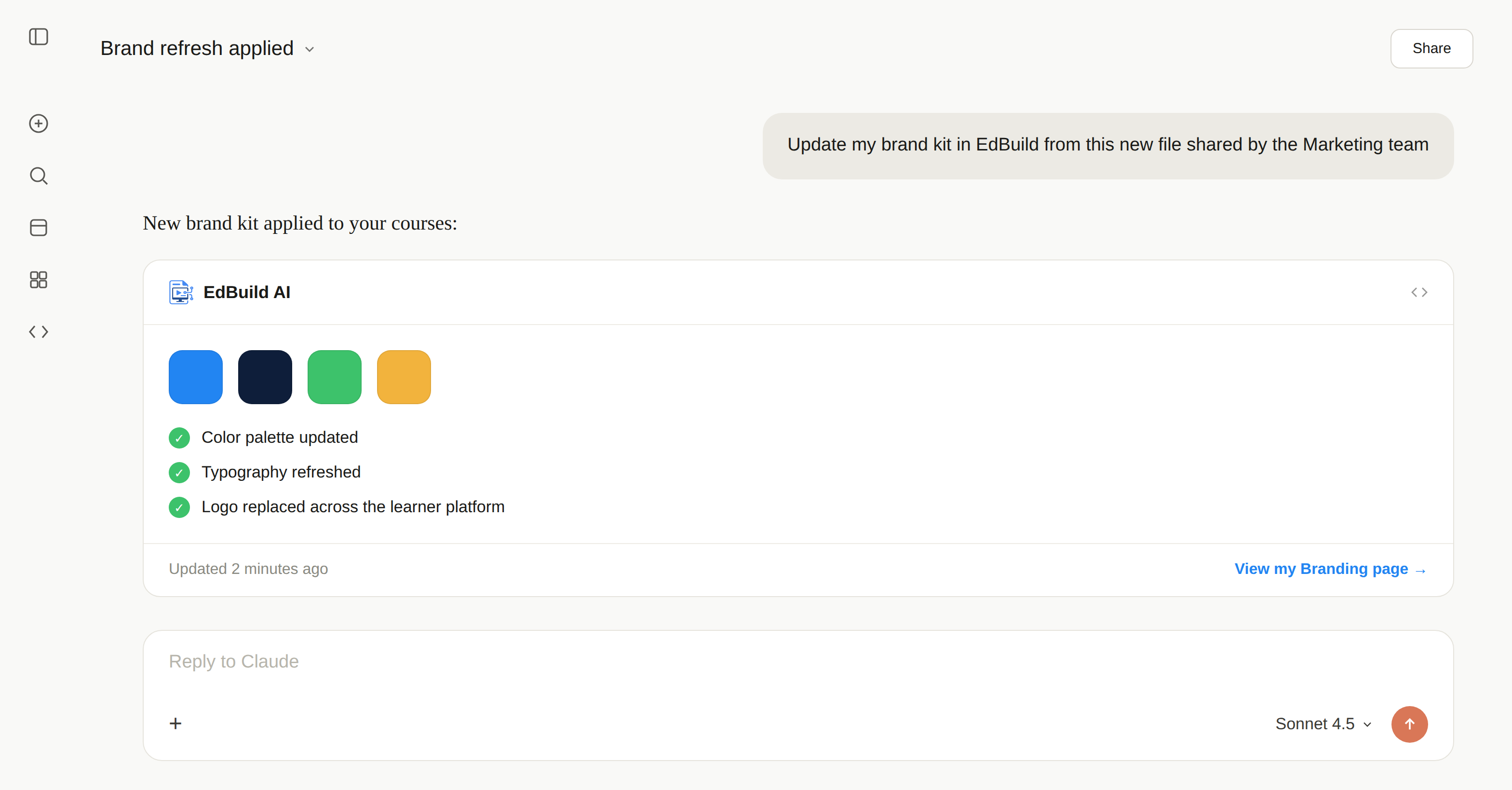Click 'Color palette updated' text
Screen dimensions: 1512x790
pos(279,437)
